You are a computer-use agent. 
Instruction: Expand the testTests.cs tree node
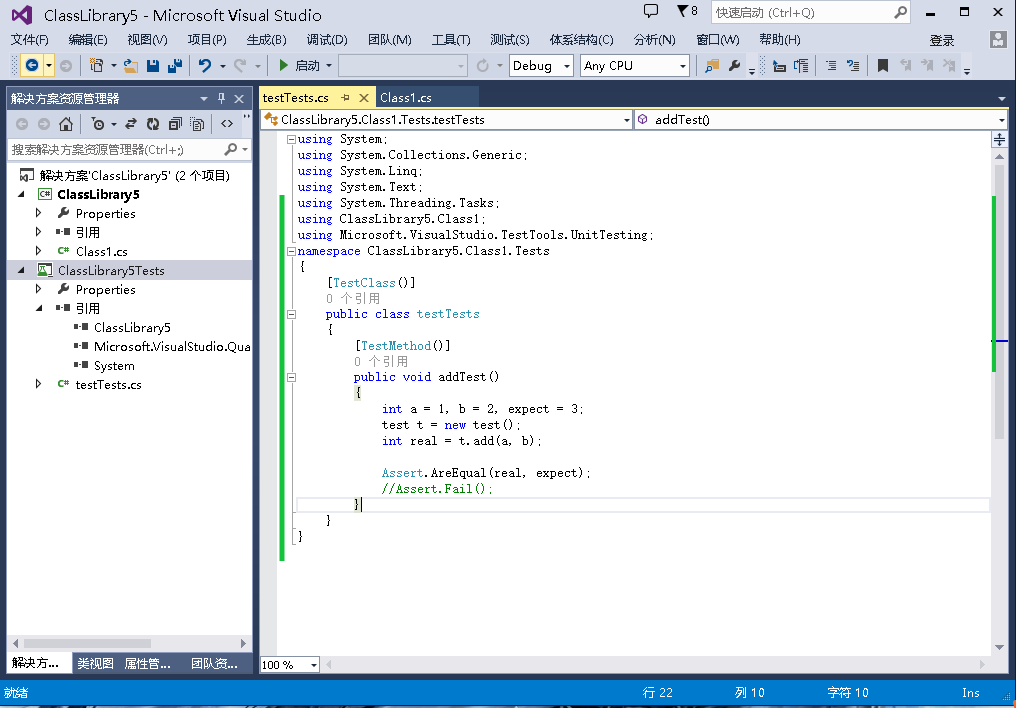(x=38, y=384)
